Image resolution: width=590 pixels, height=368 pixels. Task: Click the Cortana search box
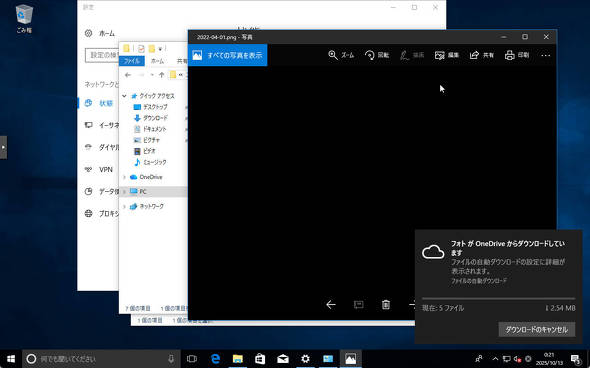[x=102, y=359]
